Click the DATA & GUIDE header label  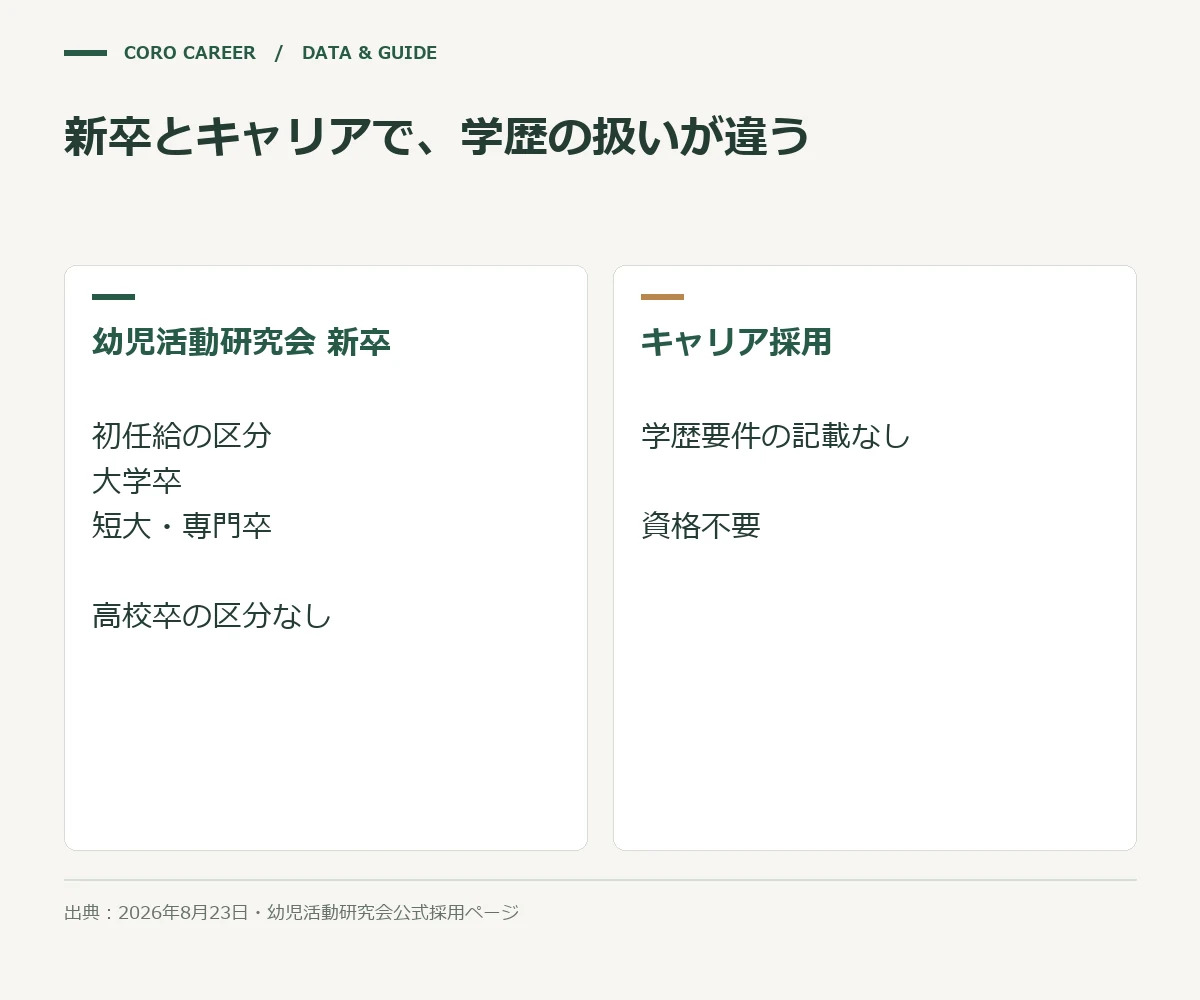369,53
